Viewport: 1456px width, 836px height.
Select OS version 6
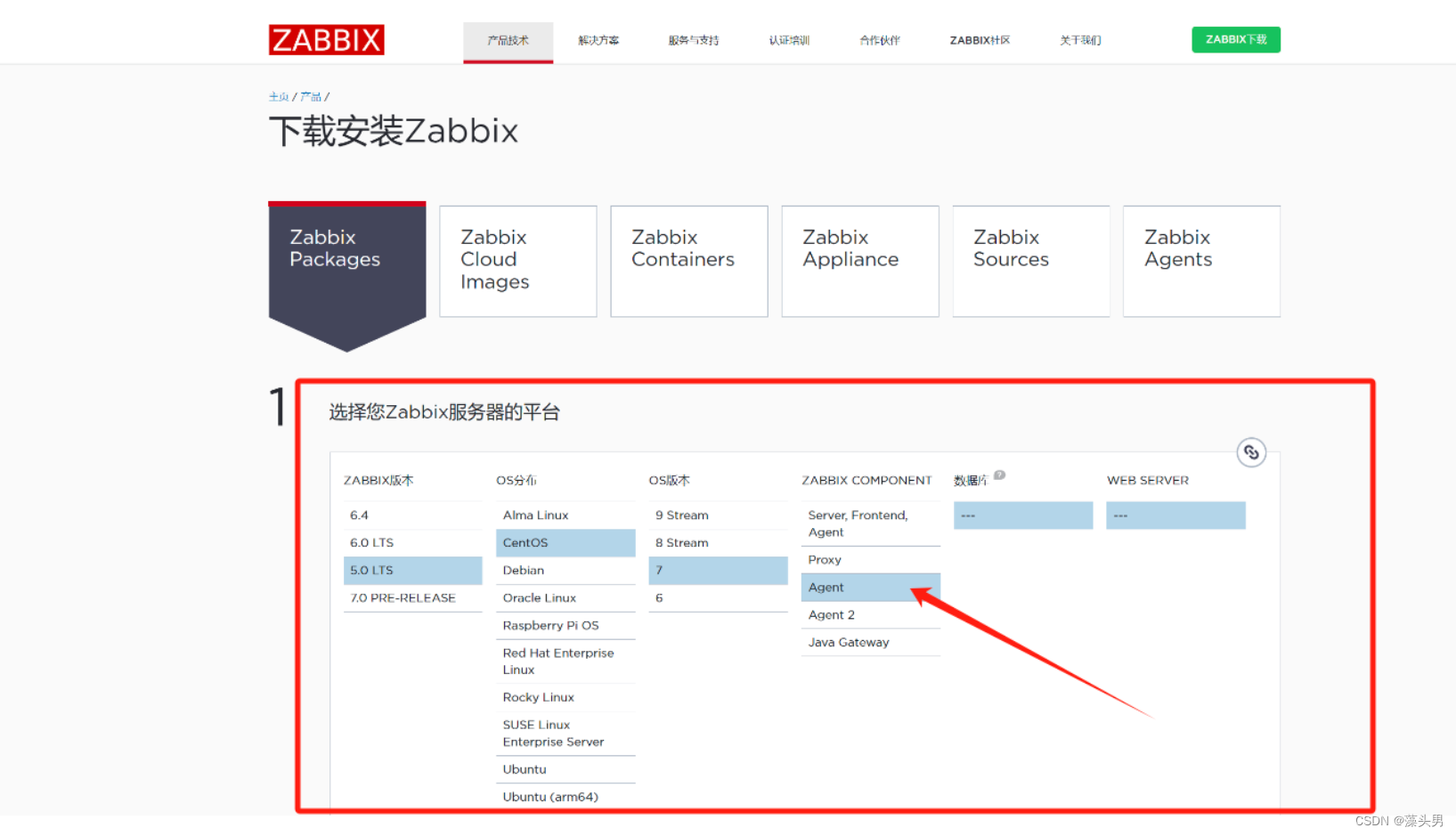coord(718,598)
